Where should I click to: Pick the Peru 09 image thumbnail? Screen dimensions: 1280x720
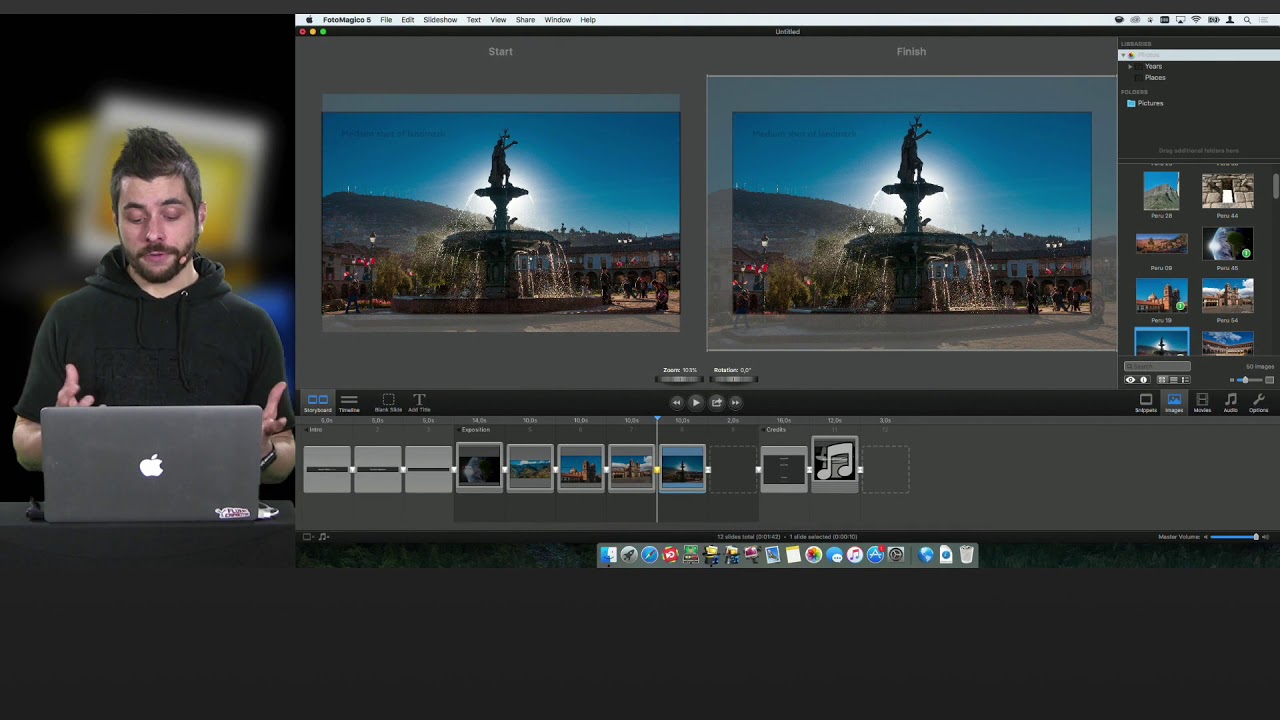pos(1161,243)
